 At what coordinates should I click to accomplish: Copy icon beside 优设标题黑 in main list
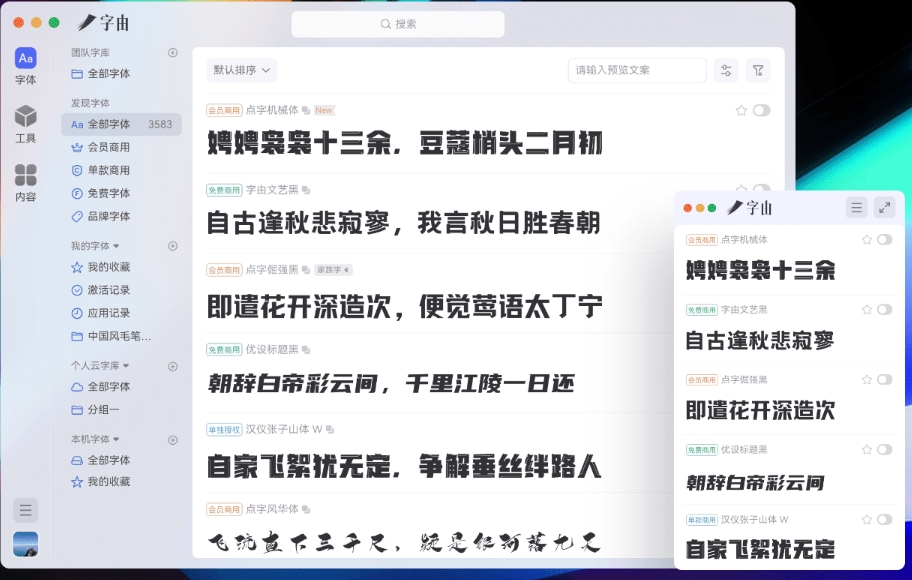click(x=306, y=350)
